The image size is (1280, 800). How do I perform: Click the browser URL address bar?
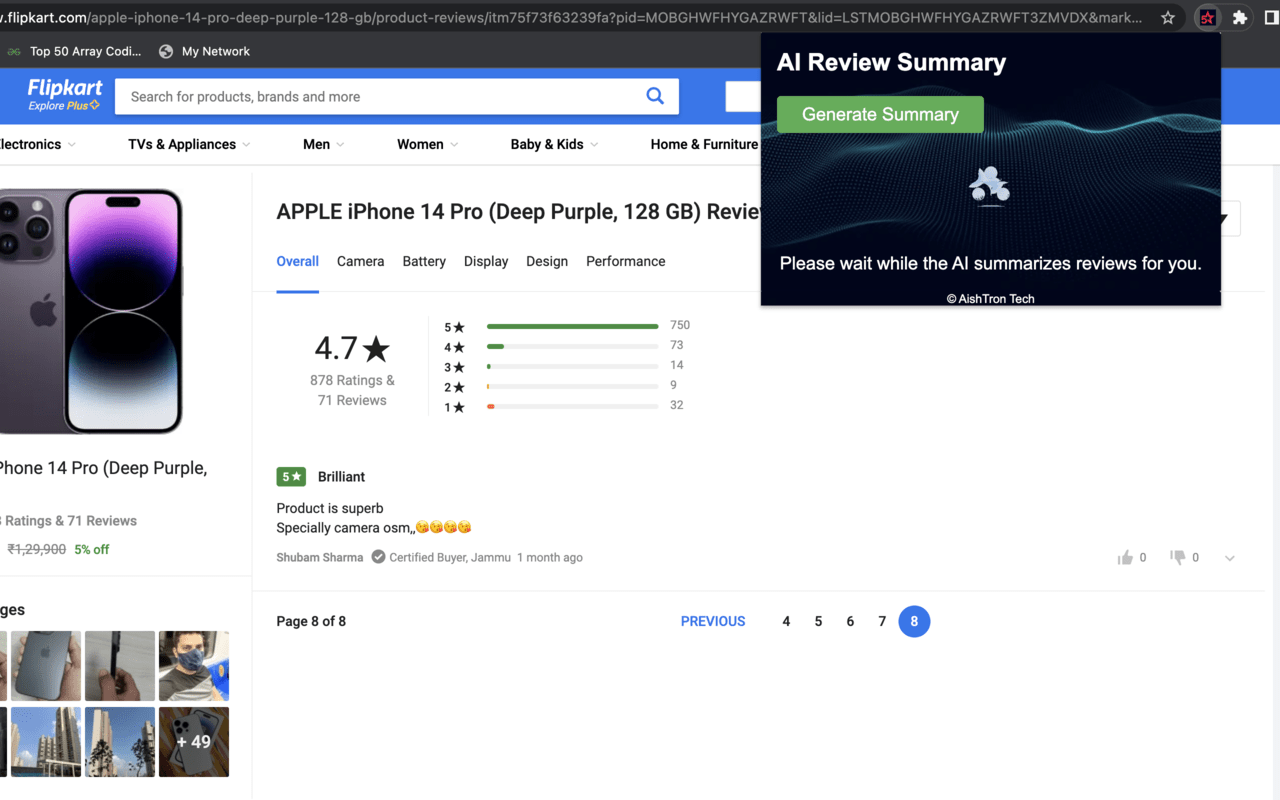click(570, 17)
